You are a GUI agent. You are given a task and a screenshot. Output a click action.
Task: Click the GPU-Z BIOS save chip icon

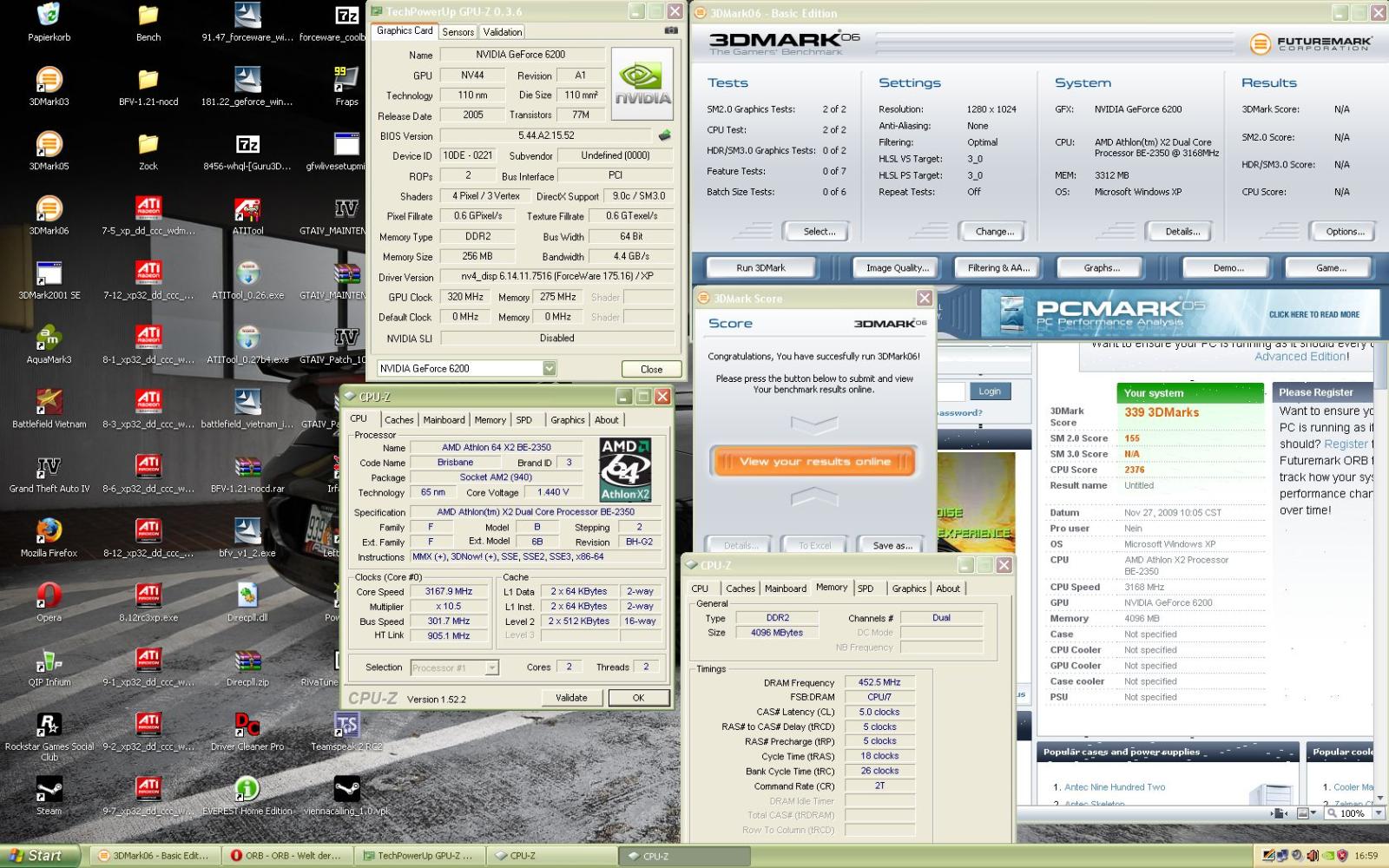click(665, 135)
